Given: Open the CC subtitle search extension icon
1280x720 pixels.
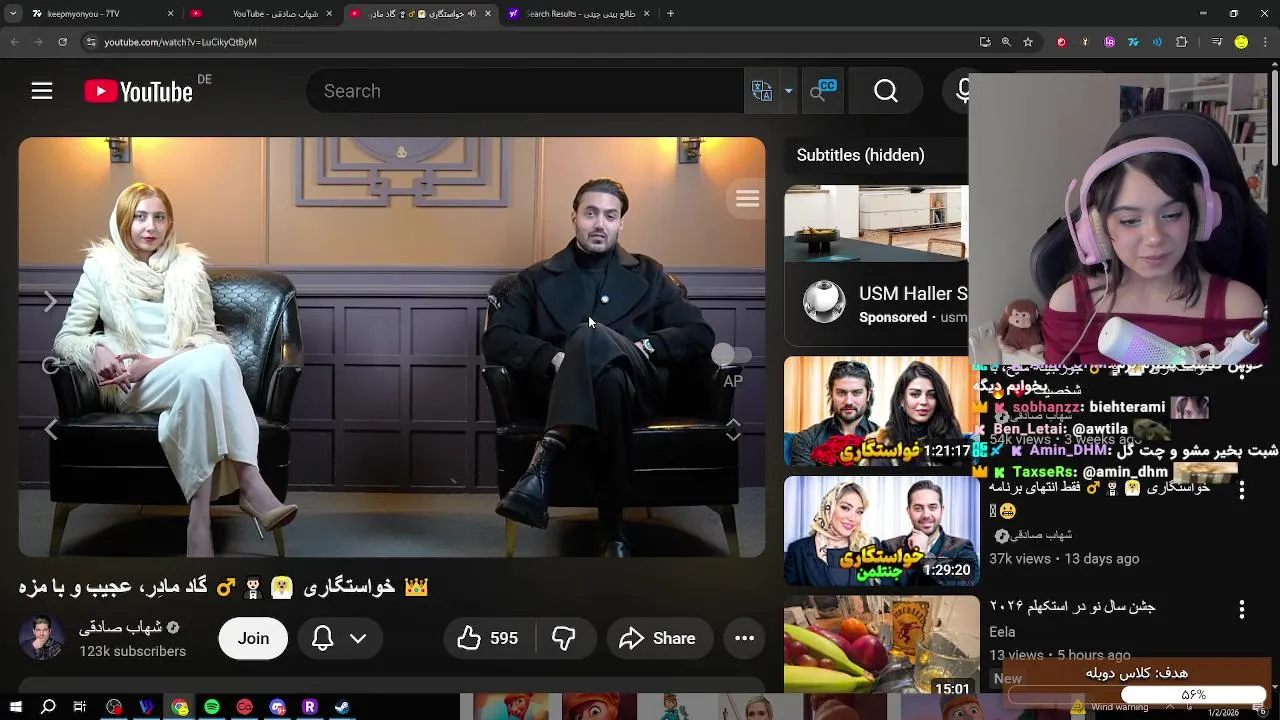Looking at the screenshot, I should 822,91.
